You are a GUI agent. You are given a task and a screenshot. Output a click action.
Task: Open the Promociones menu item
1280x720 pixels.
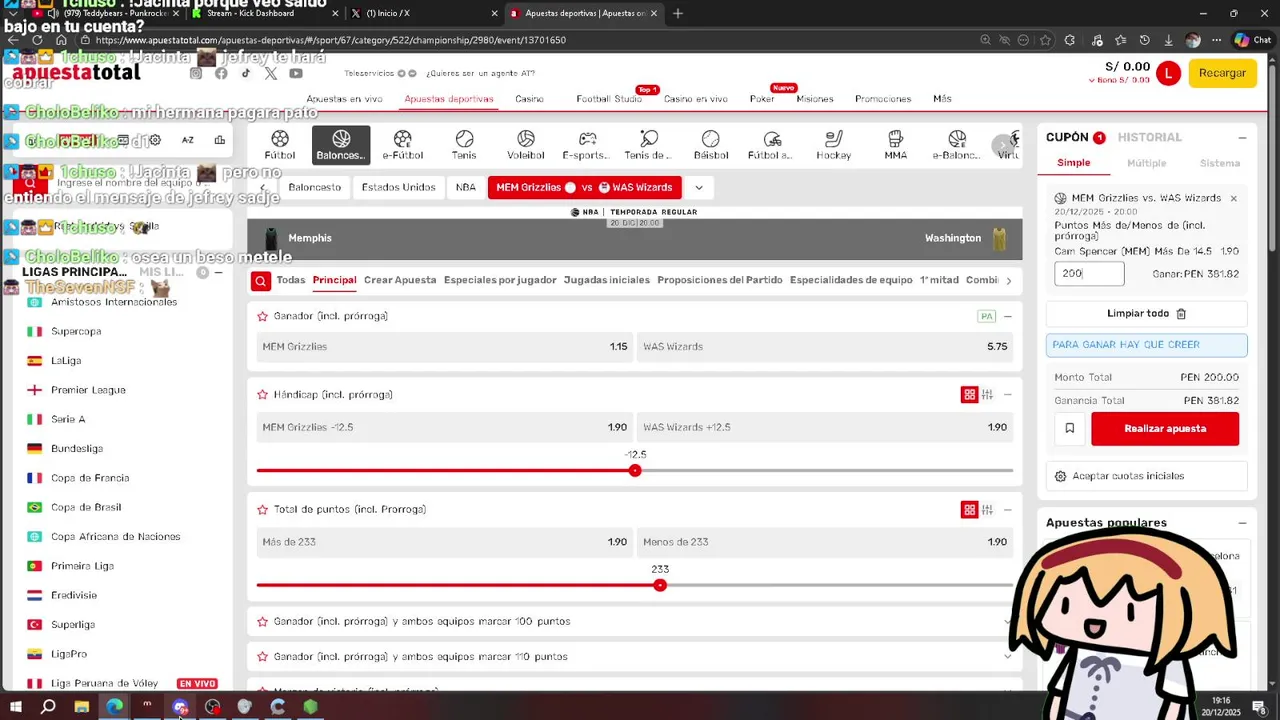pyautogui.click(x=883, y=99)
